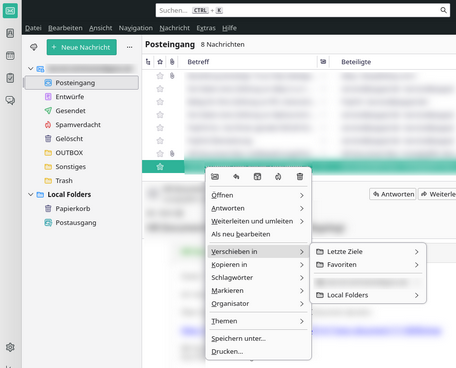
Task: Open the Datei menu
Action: coord(33,28)
